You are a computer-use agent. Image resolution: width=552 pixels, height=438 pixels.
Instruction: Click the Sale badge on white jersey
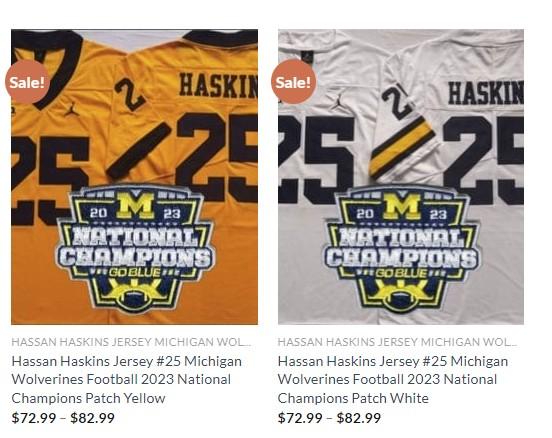tap(293, 82)
